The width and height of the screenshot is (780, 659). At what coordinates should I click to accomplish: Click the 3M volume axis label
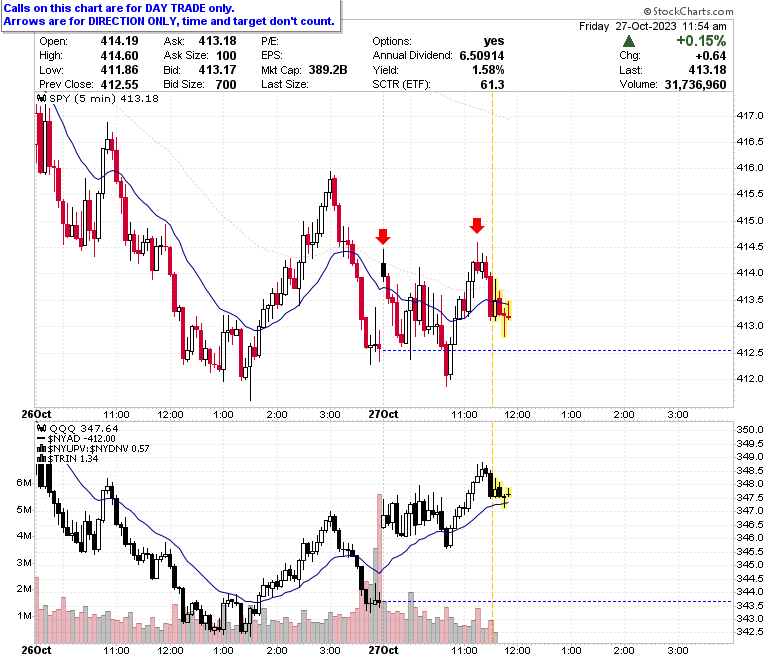(x=24, y=563)
